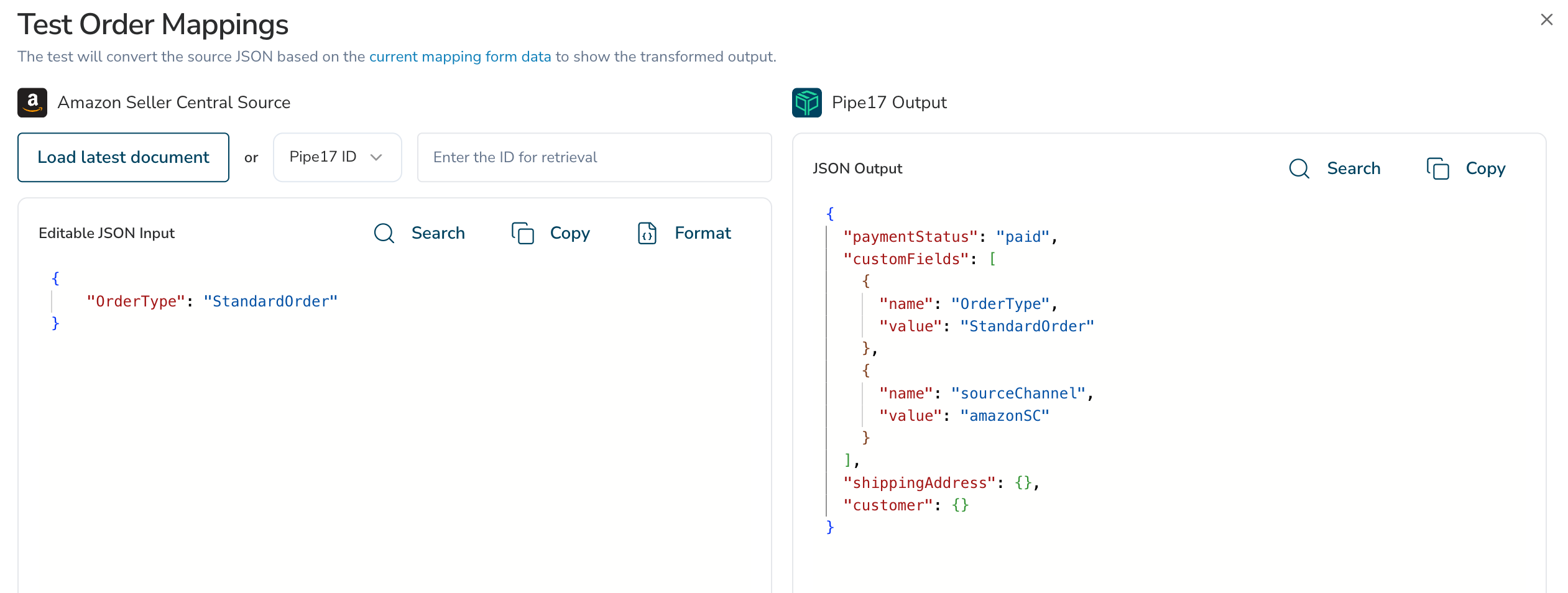
Task: Focus the ID for retrieval input field
Action: (x=594, y=157)
